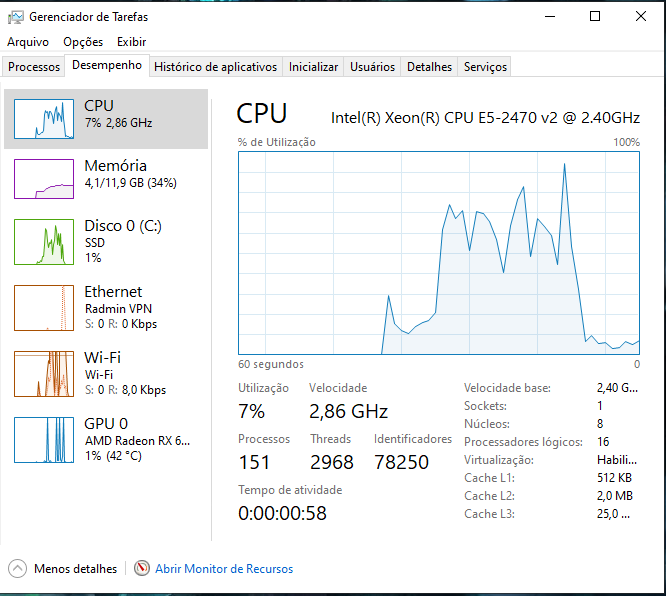The image size is (666, 596).
Task: Click the collapse arrow icon beside Menos detalhes
Action: [17, 568]
